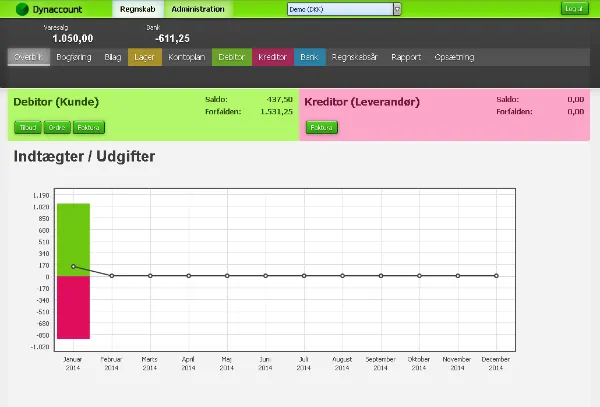The image size is (600, 407).
Task: Select the Overblik menu tab
Action: point(29,57)
